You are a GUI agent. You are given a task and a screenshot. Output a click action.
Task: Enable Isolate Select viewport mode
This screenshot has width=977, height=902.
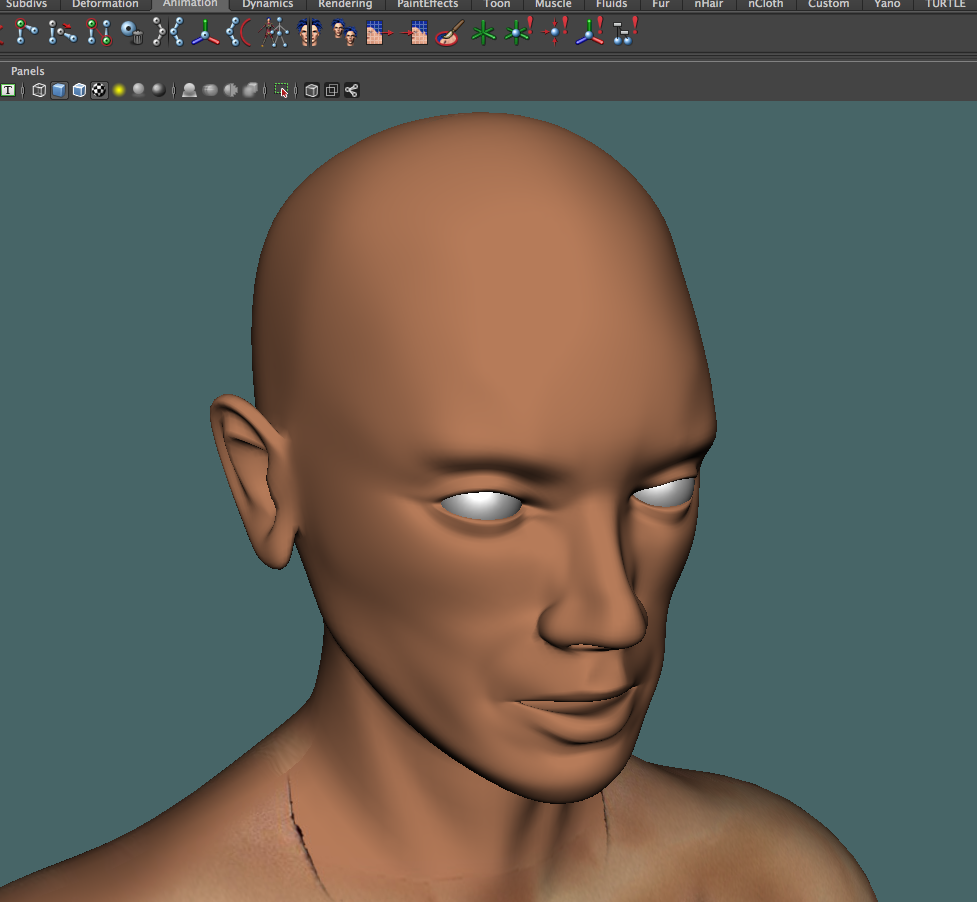click(282, 90)
